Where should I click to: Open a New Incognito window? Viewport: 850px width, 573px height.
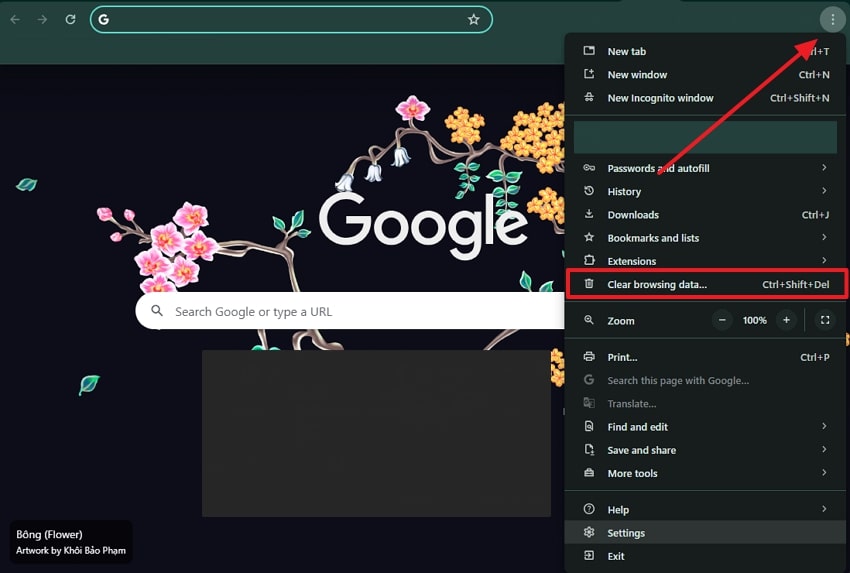[705, 98]
